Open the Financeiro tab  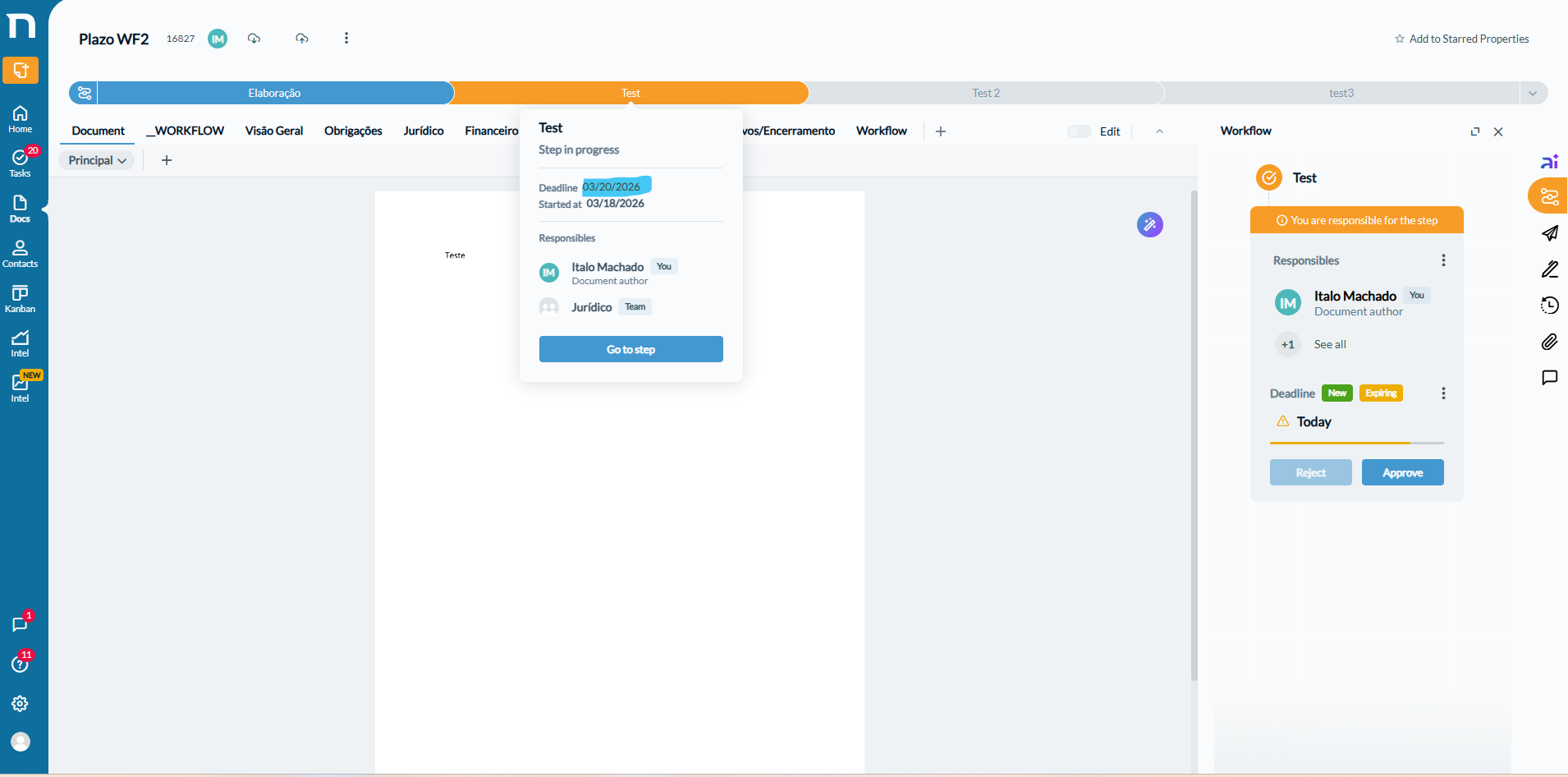[x=491, y=131]
